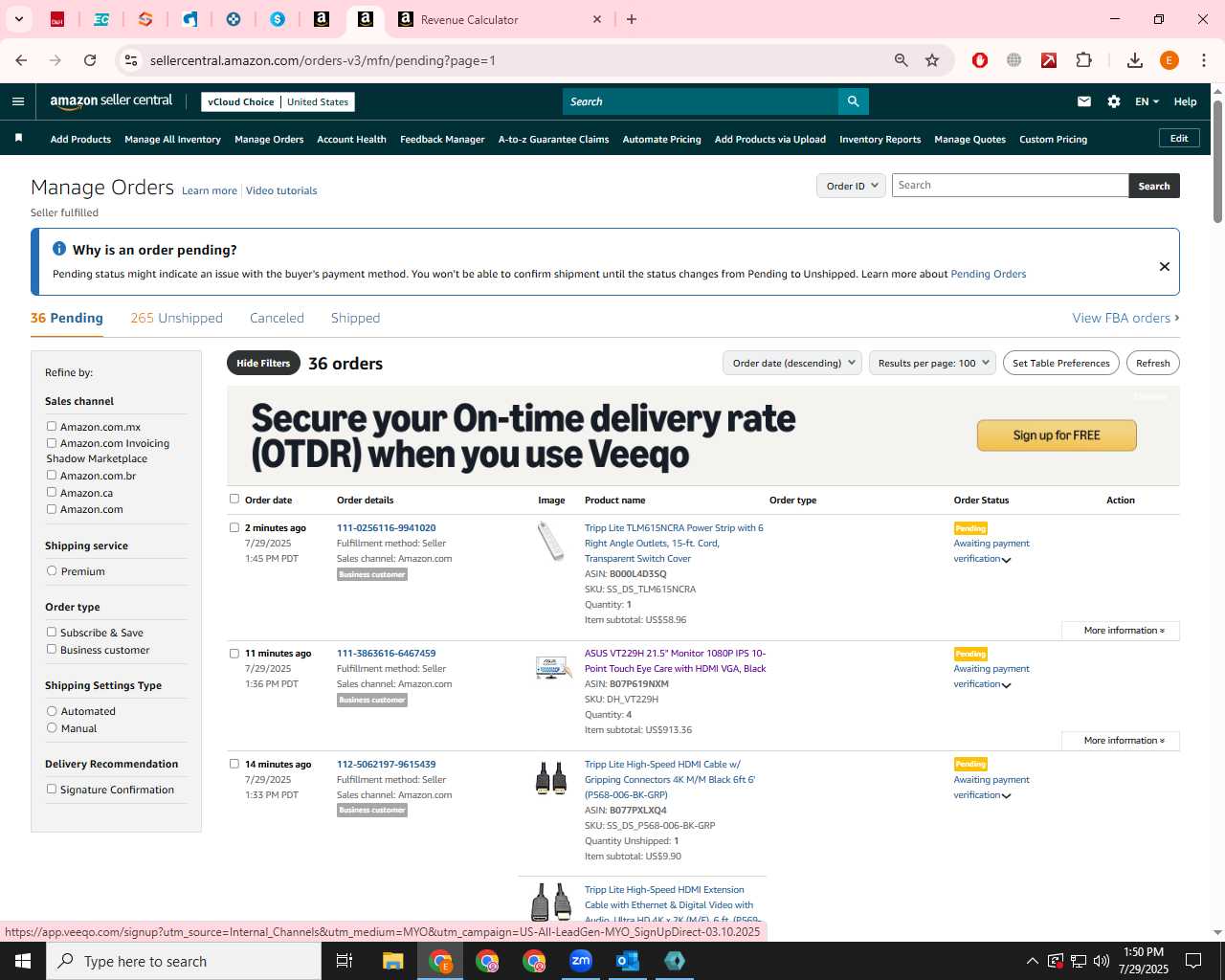Expand More information for order 111-0256116-9941020

click(1121, 631)
